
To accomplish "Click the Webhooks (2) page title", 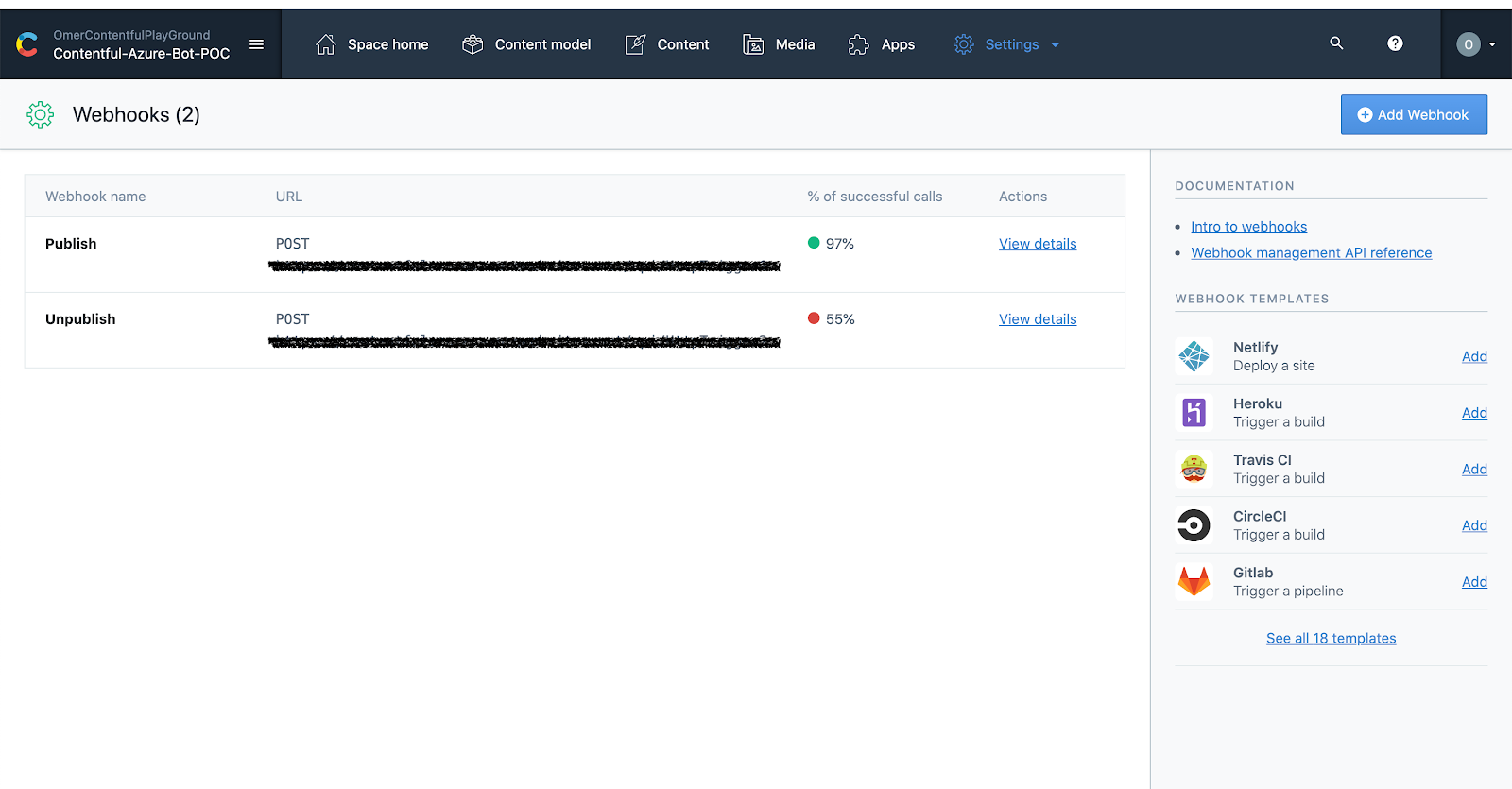I will (136, 115).
